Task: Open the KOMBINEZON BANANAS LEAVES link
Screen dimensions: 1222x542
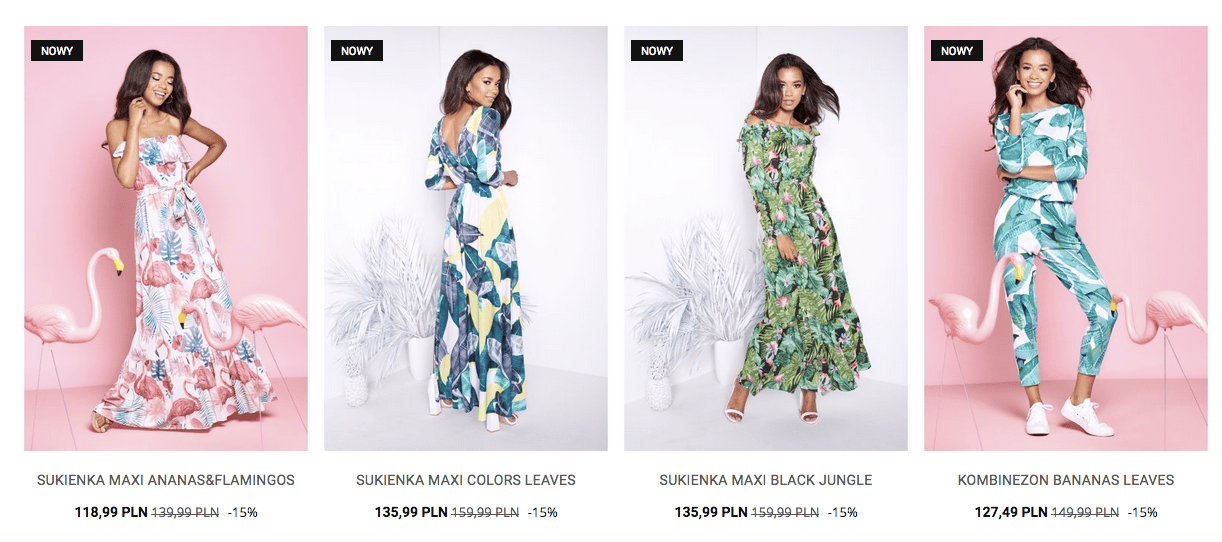Action: click(1066, 480)
